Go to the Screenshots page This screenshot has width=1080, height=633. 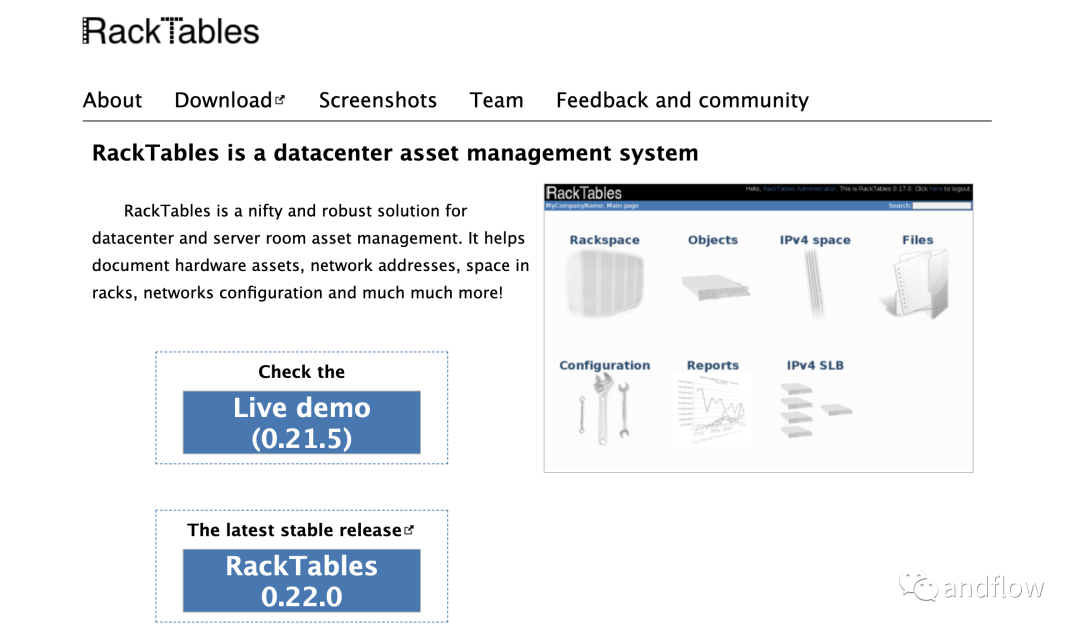(x=377, y=100)
